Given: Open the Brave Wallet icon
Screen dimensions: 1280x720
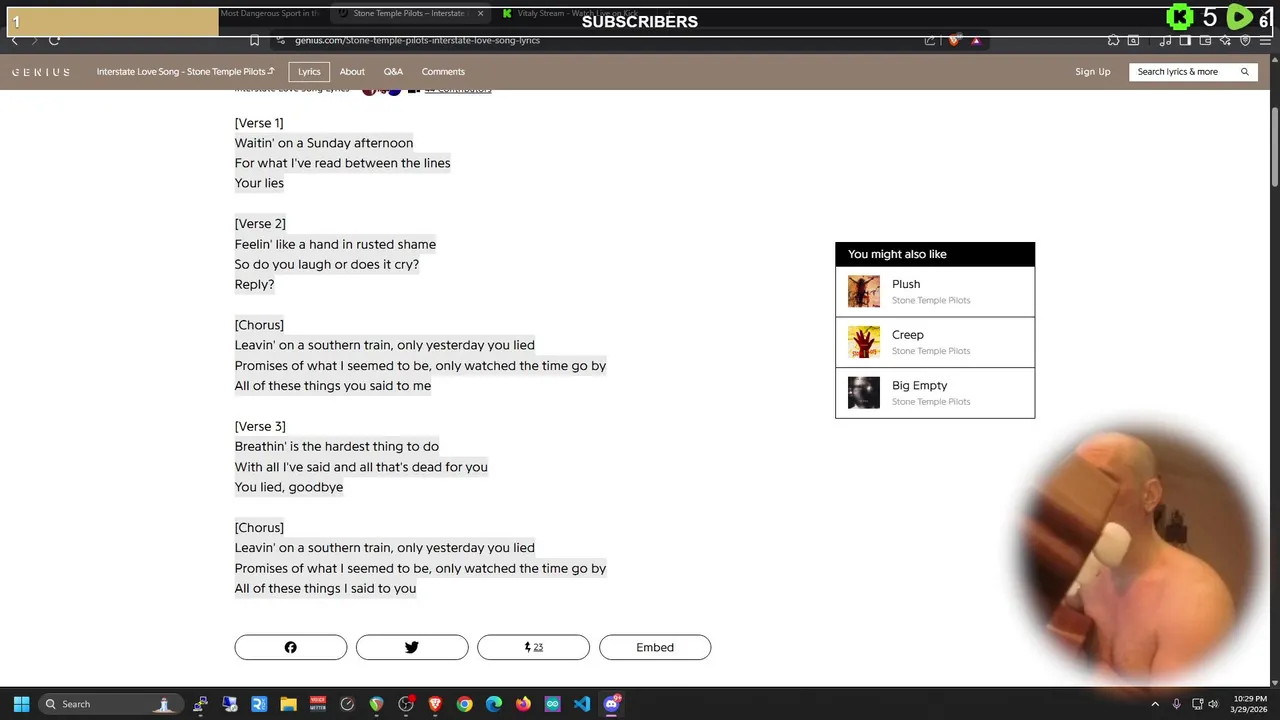Looking at the screenshot, I should pyautogui.click(x=1205, y=40).
